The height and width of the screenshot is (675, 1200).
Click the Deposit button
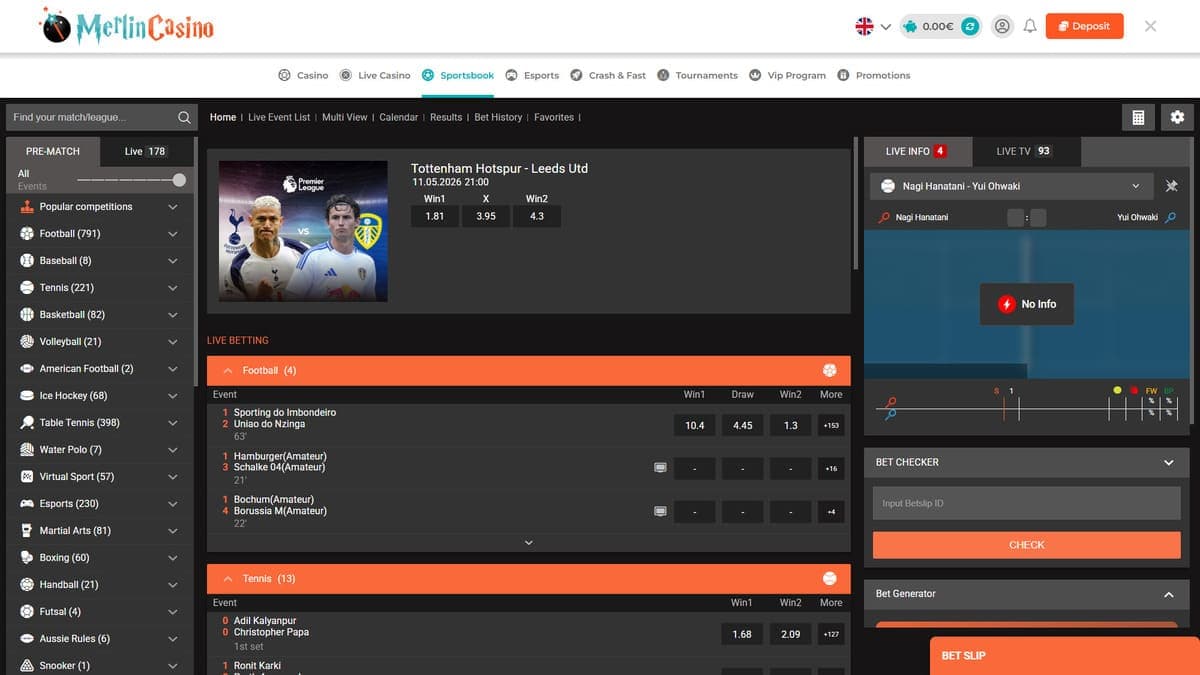pyautogui.click(x=1084, y=26)
